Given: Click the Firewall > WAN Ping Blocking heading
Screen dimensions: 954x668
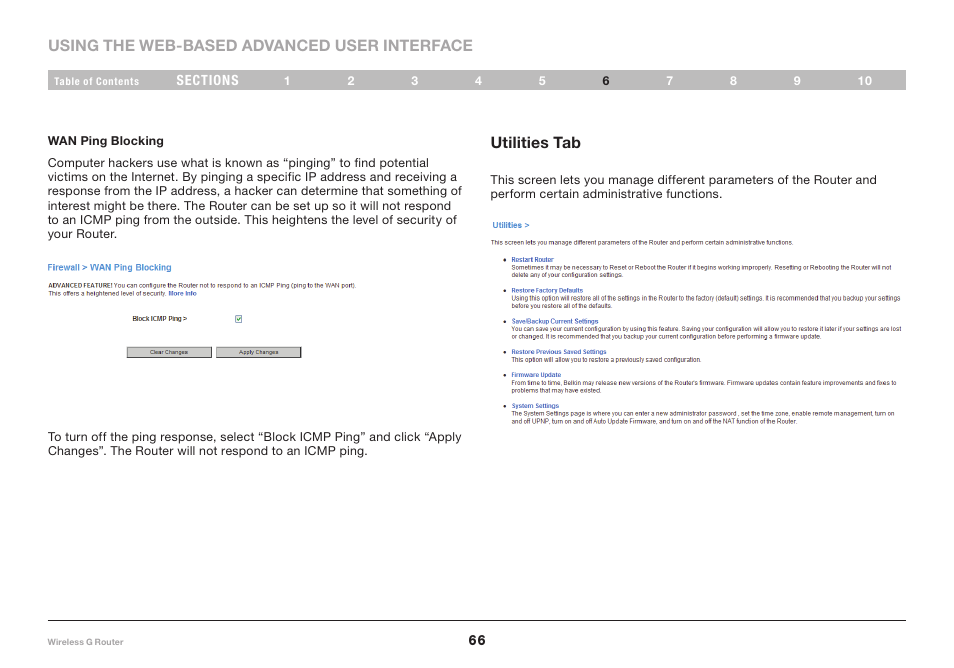Looking at the screenshot, I should [110, 267].
